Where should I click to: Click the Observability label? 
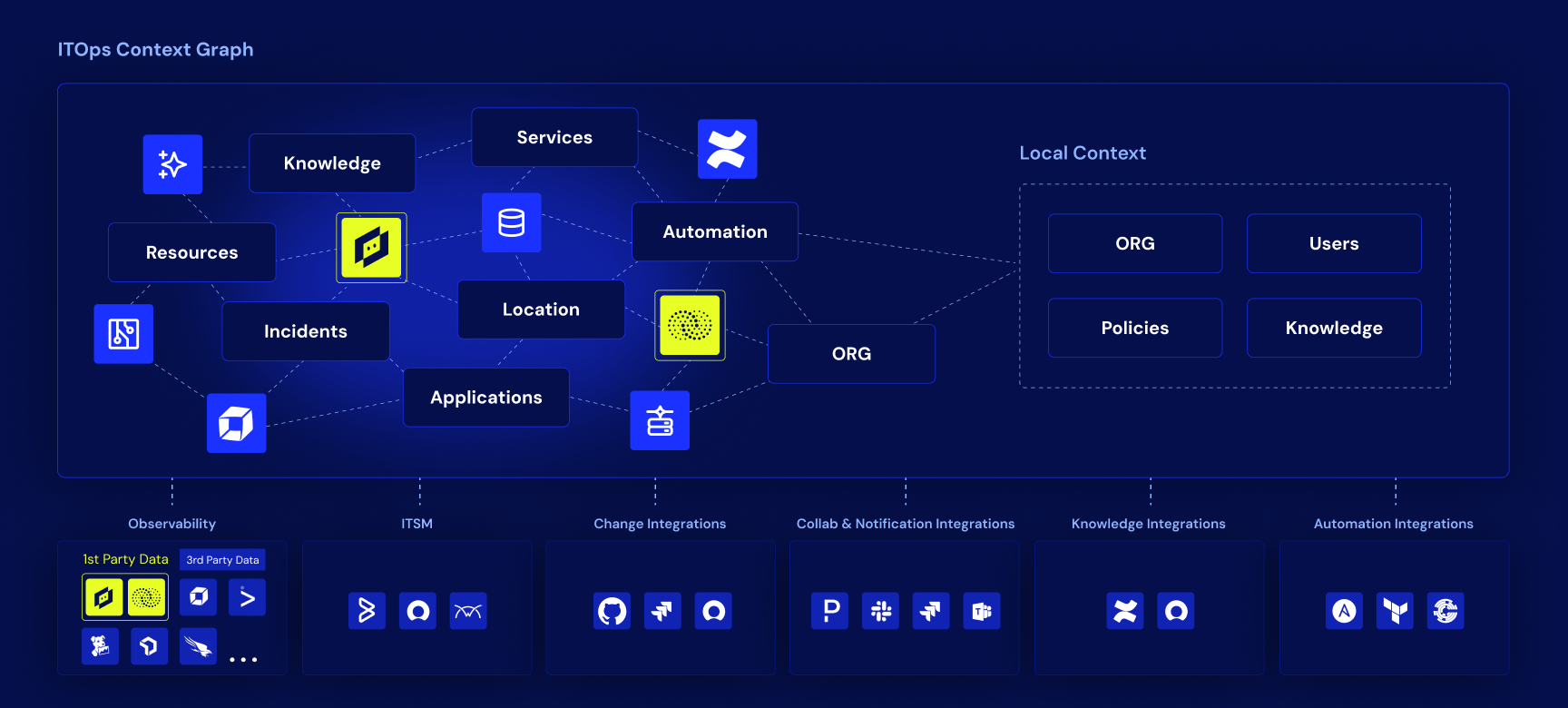pos(171,524)
